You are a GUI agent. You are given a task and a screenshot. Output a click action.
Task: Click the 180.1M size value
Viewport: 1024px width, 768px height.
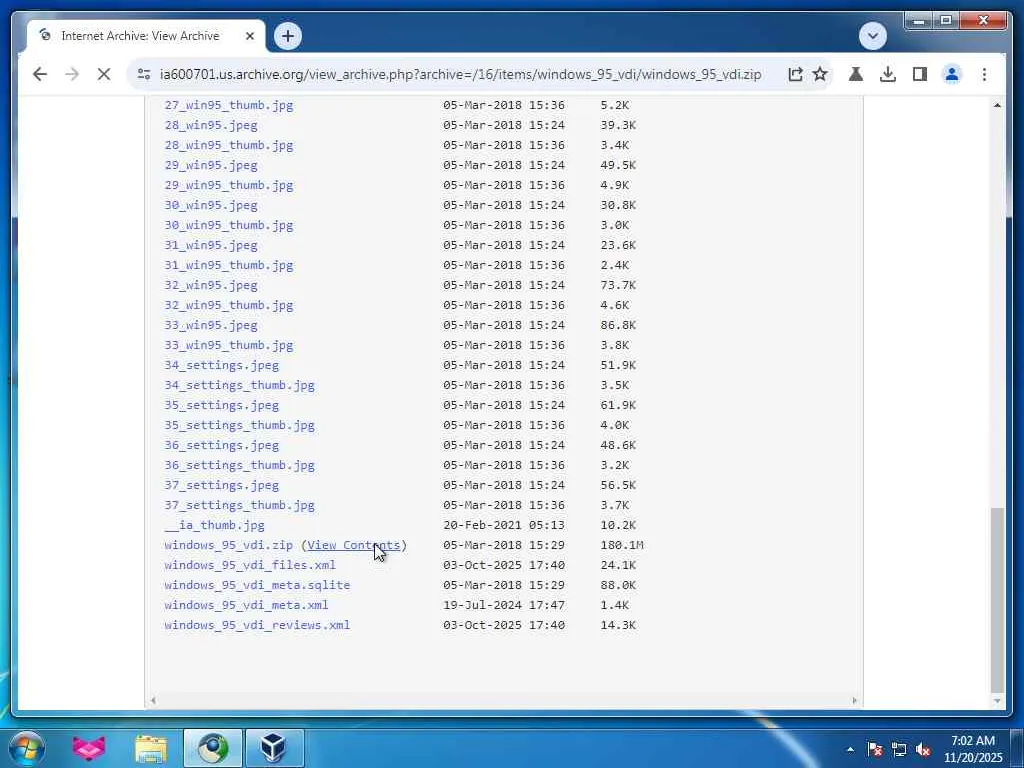622,545
